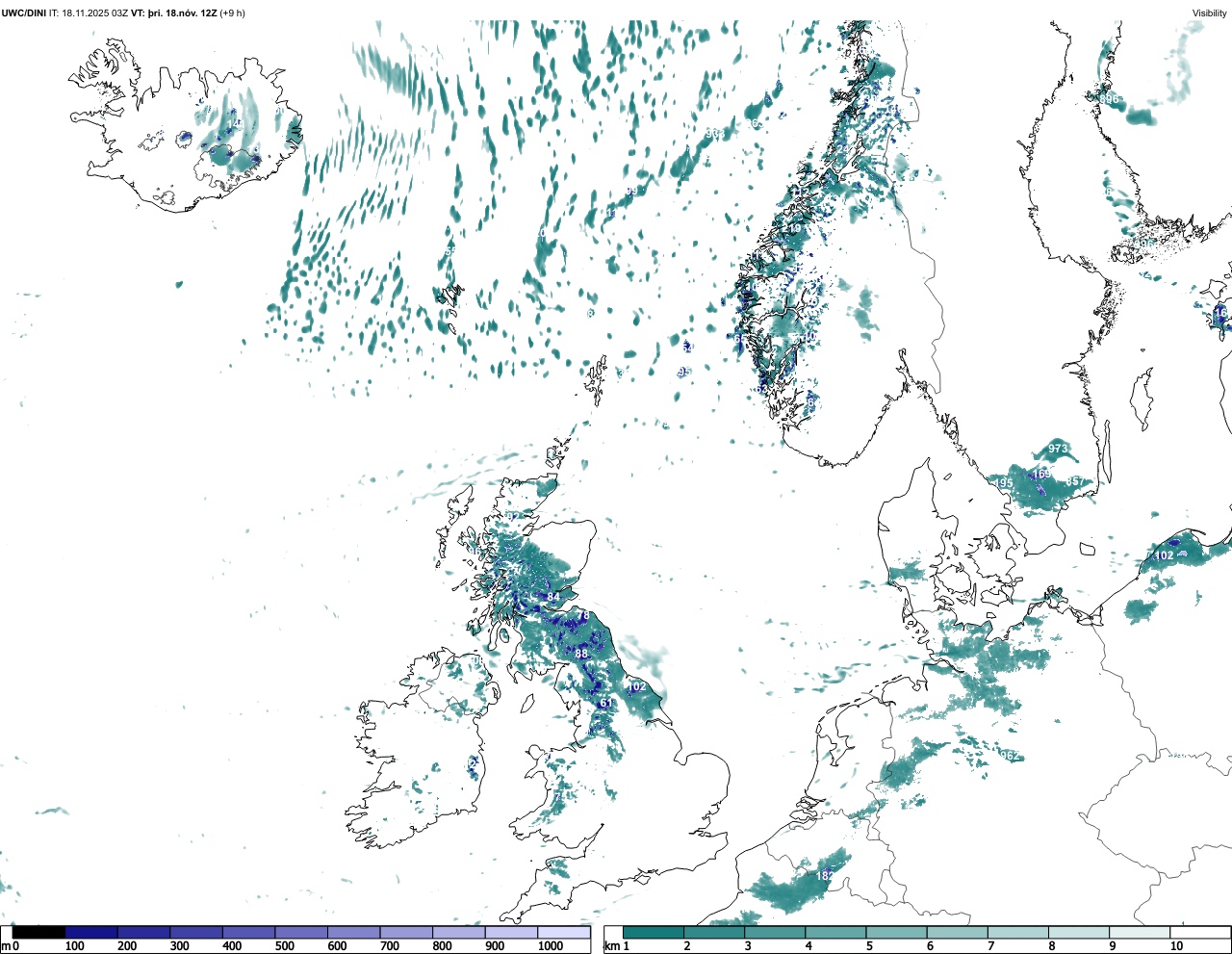Click the '102' value on Polish Baltic coast

[x=1164, y=555]
